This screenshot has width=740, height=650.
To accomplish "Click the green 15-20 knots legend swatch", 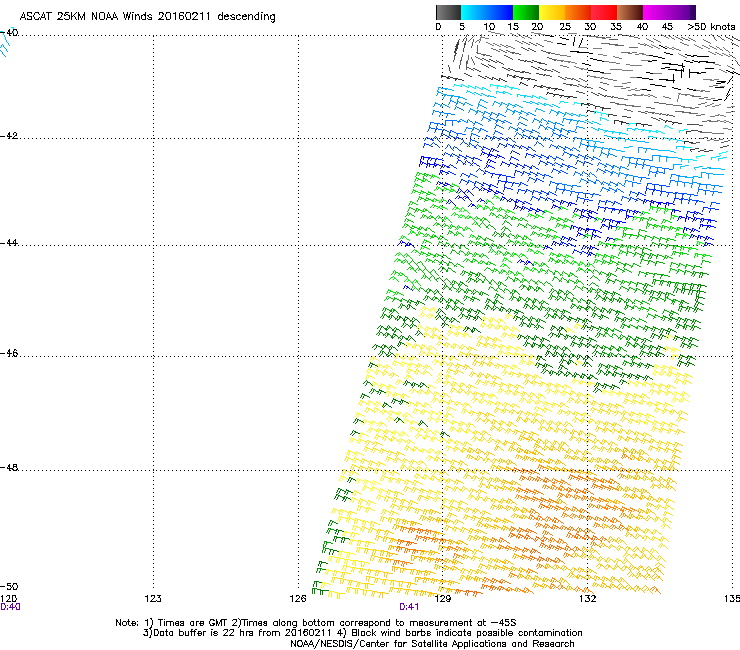I will pos(526,12).
